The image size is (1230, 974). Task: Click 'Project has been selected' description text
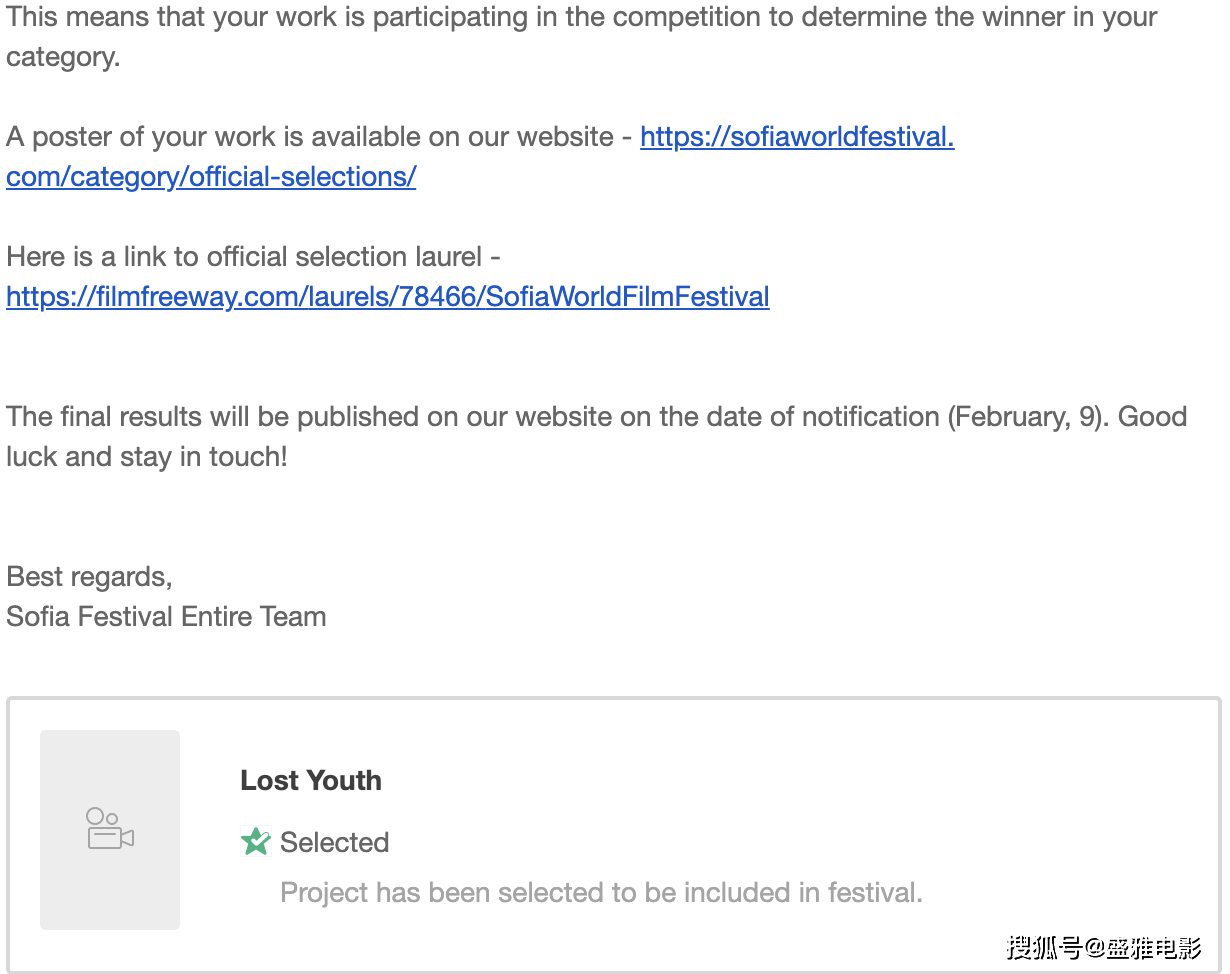pos(600,892)
